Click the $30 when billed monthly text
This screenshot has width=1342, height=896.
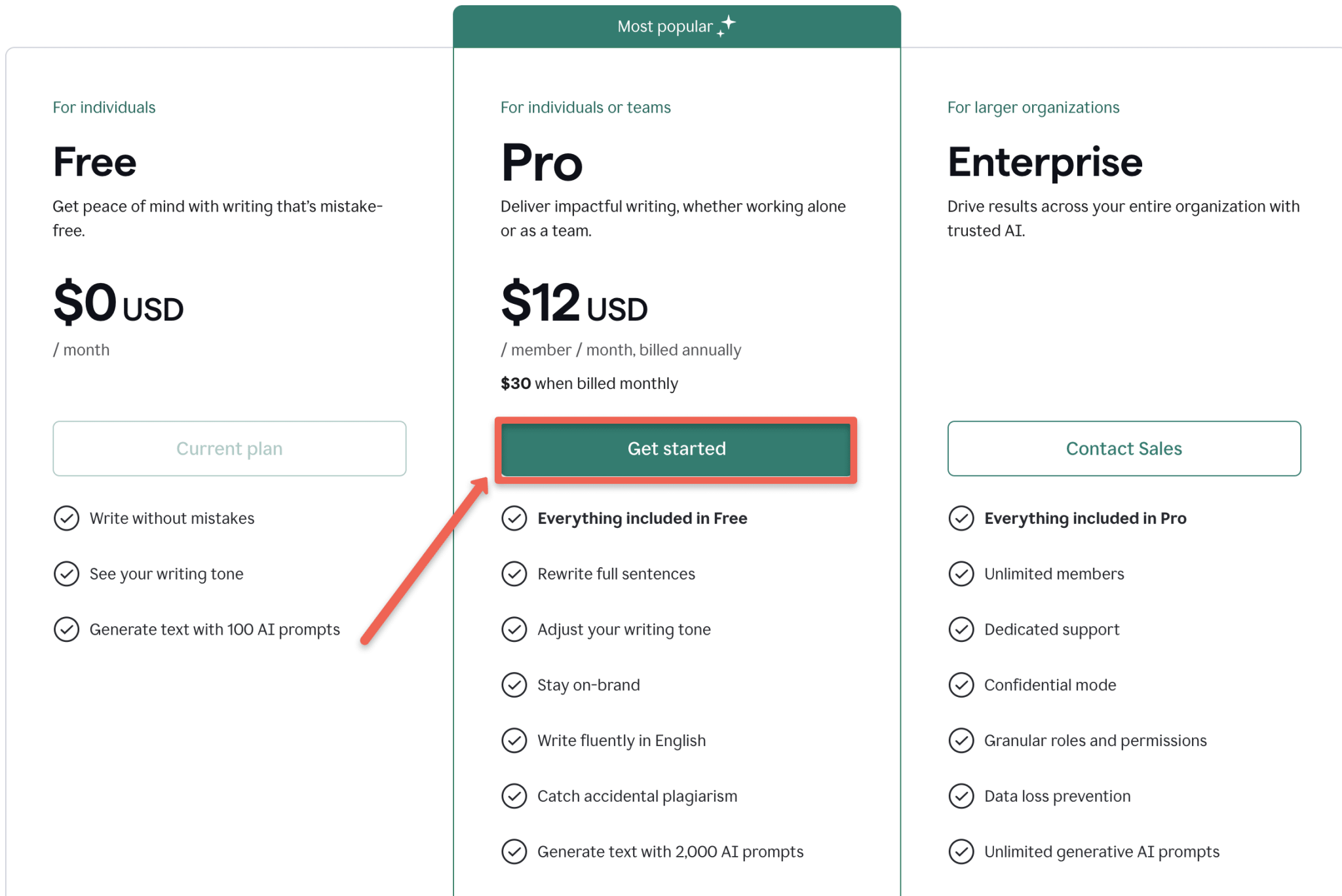click(588, 383)
